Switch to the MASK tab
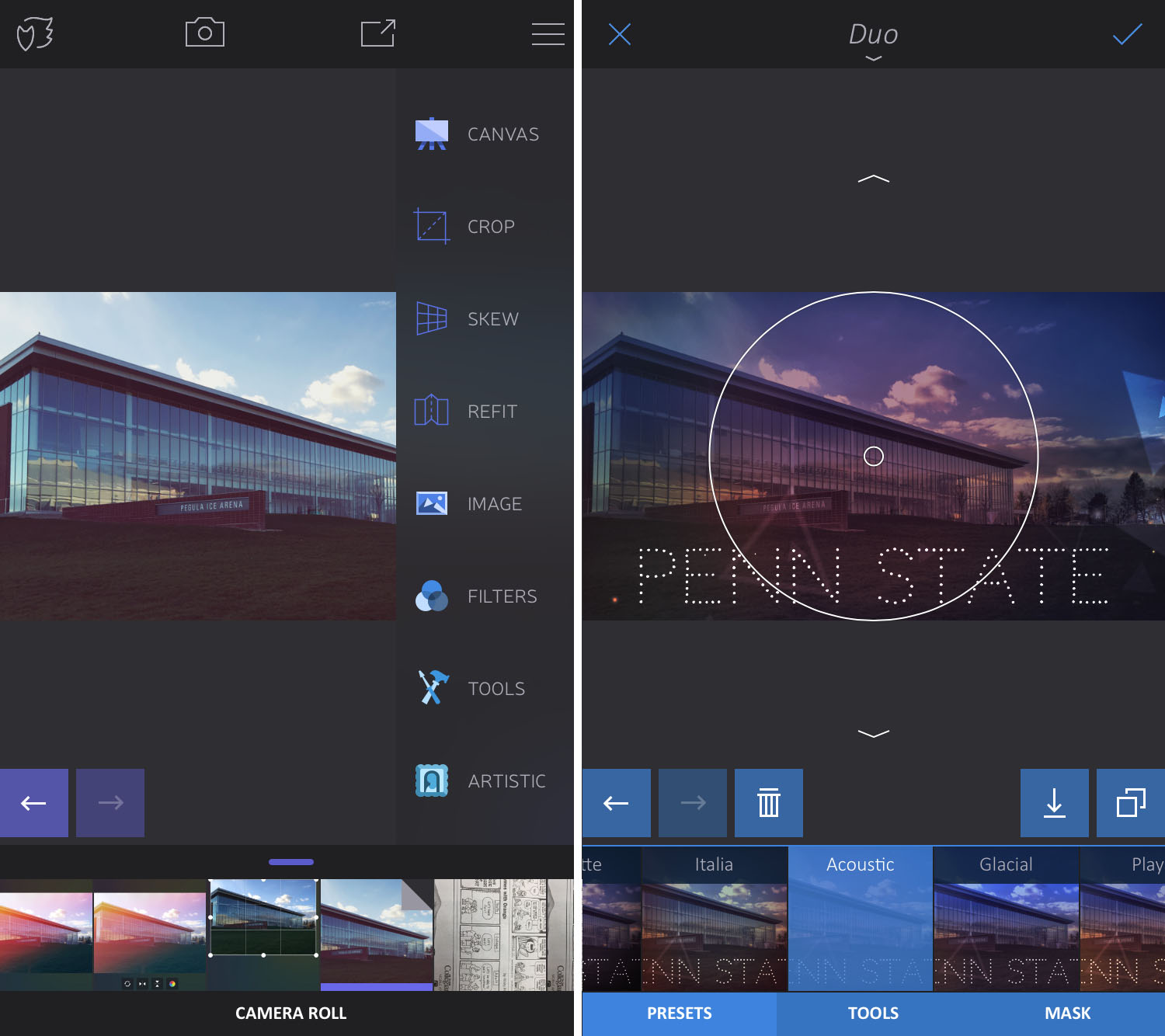 (1068, 1013)
